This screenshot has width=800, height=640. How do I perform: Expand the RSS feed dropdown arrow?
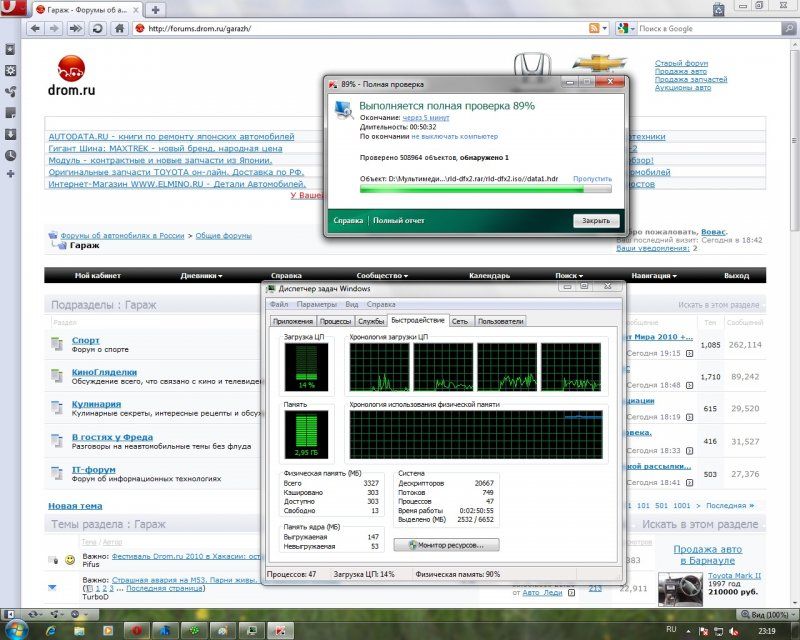605,29
